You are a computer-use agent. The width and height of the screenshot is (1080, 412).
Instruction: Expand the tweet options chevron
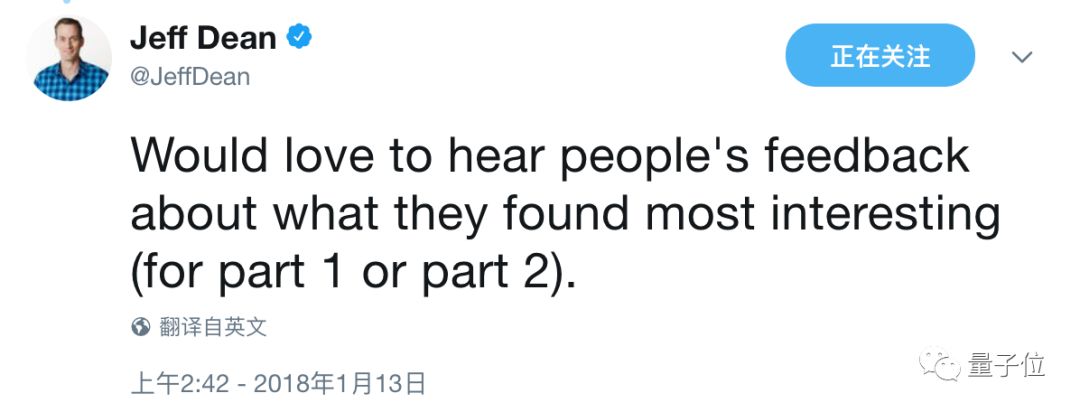tap(1021, 57)
